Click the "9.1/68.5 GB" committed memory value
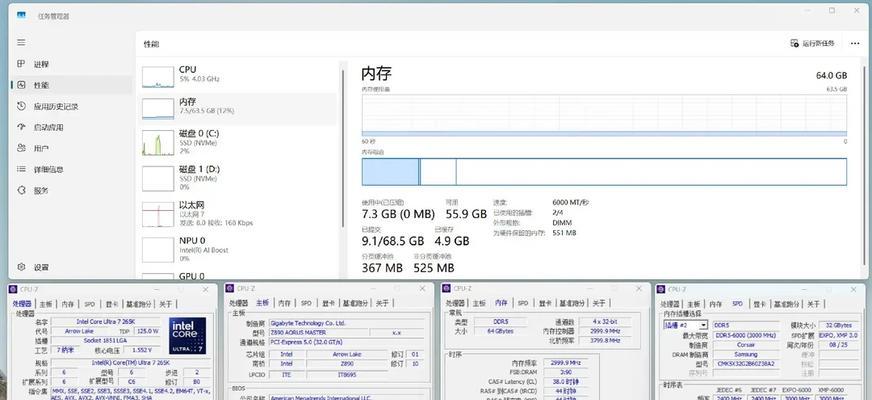The height and width of the screenshot is (400, 872). click(393, 241)
